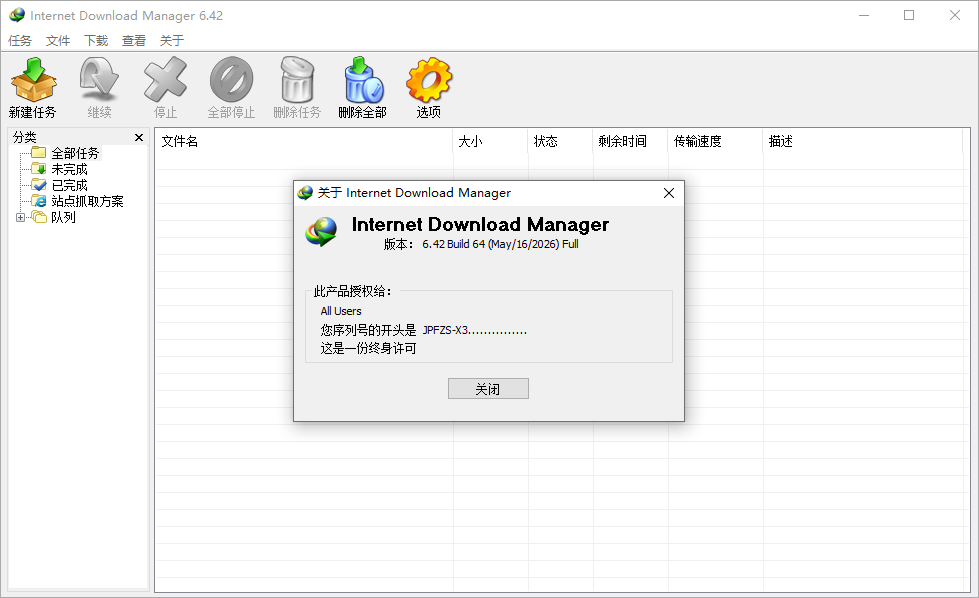Sort by 状态 column header
Image resolution: width=979 pixels, height=598 pixels.
tap(561, 141)
